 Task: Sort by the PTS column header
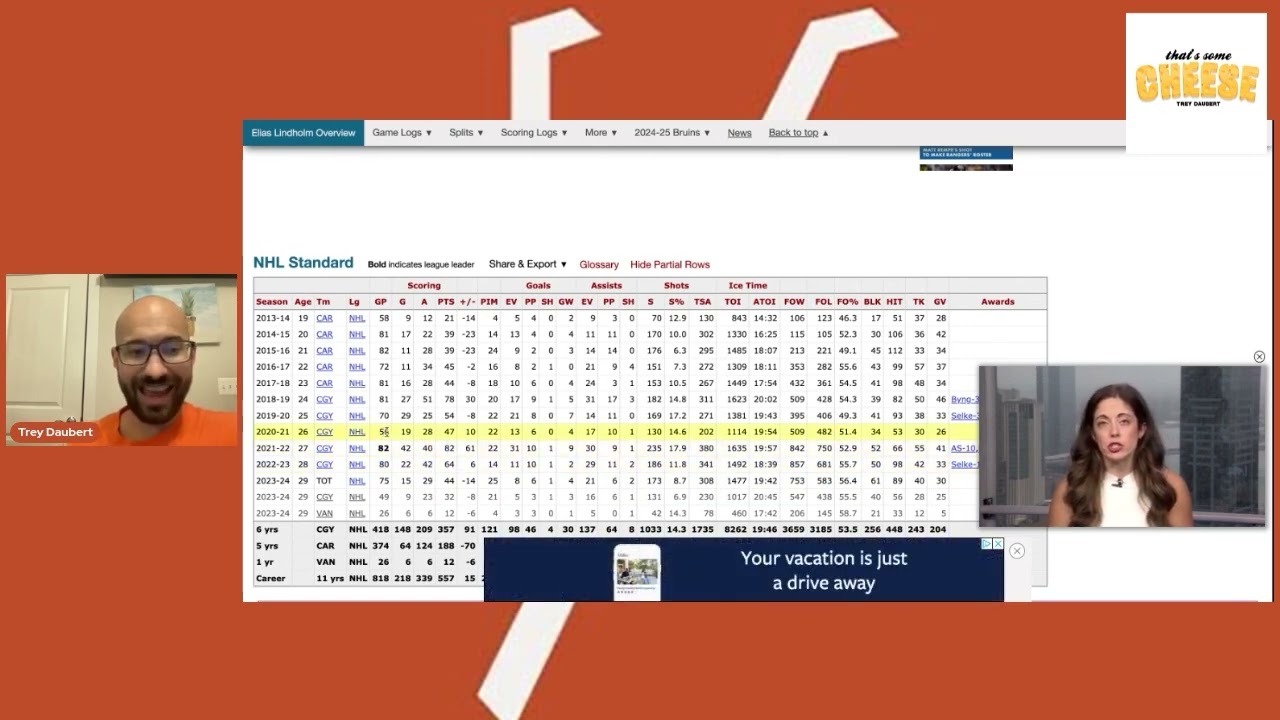pos(446,302)
